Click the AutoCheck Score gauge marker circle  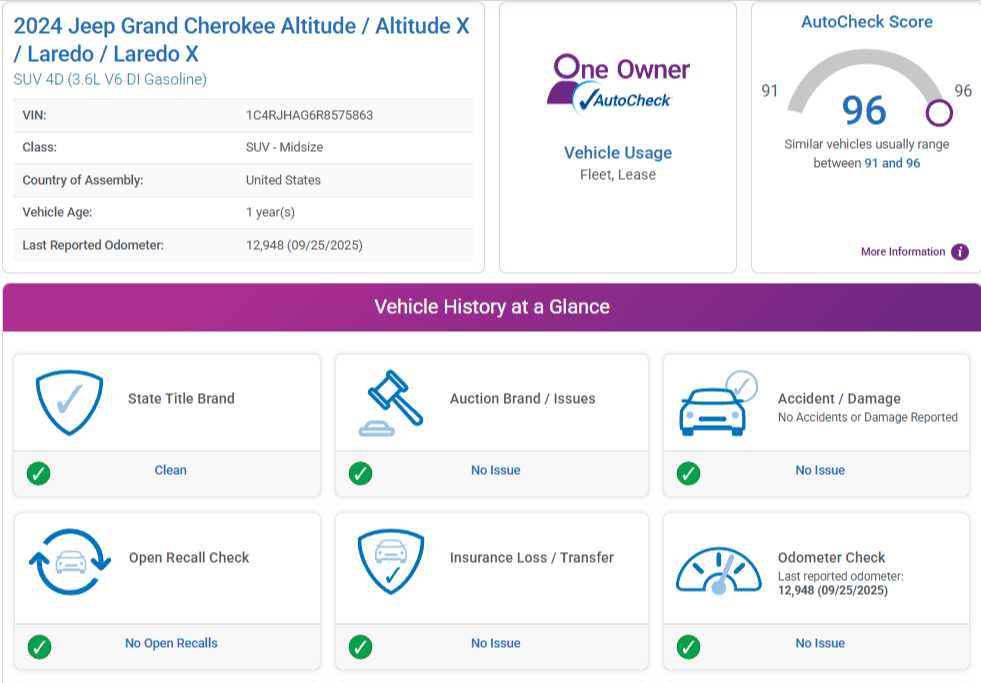[939, 112]
